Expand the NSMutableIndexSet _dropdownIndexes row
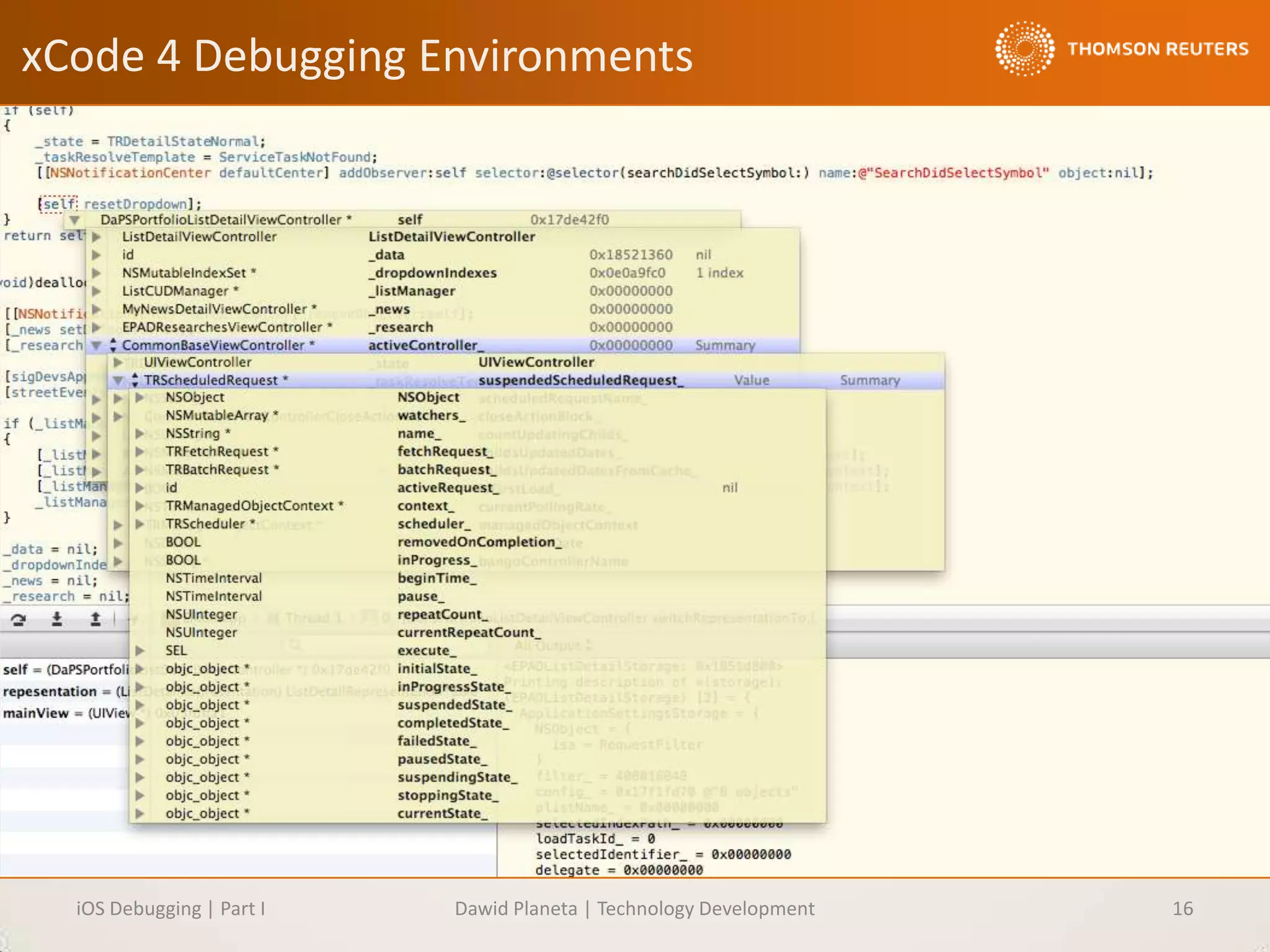The width and height of the screenshot is (1270, 952). pos(96,273)
